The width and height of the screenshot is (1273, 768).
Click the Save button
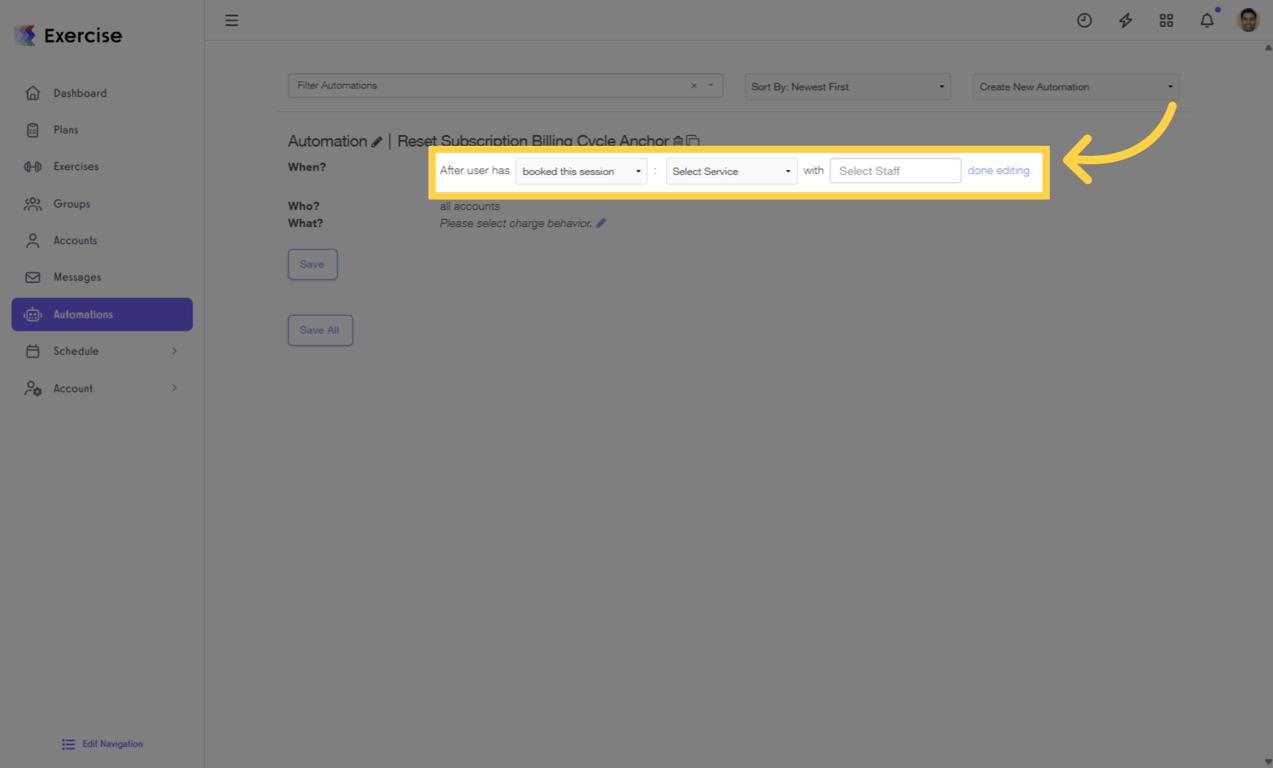(x=313, y=264)
